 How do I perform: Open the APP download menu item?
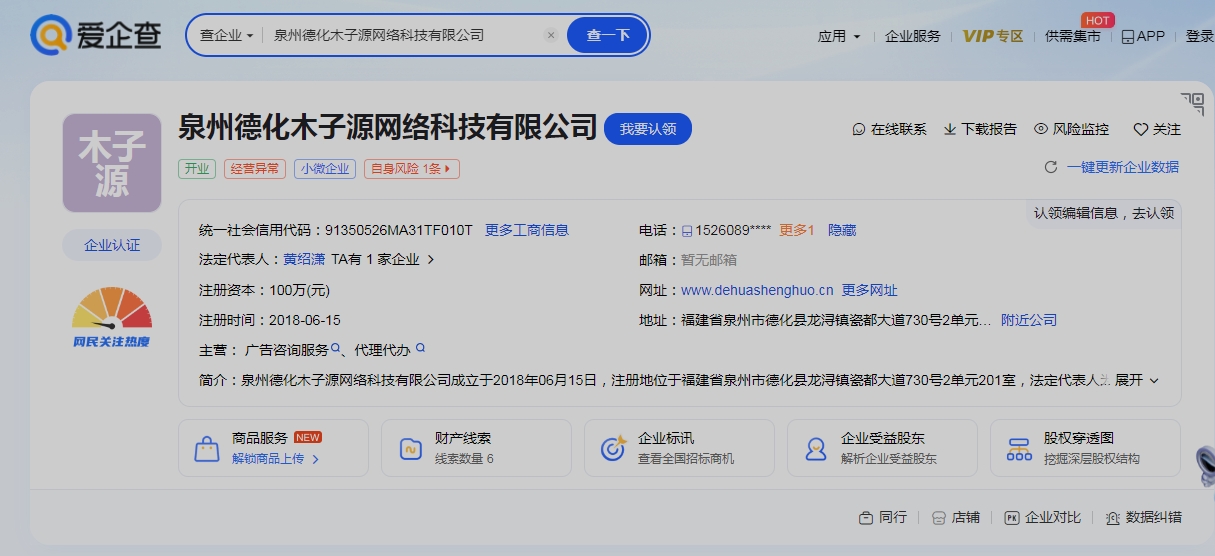coord(1143,36)
